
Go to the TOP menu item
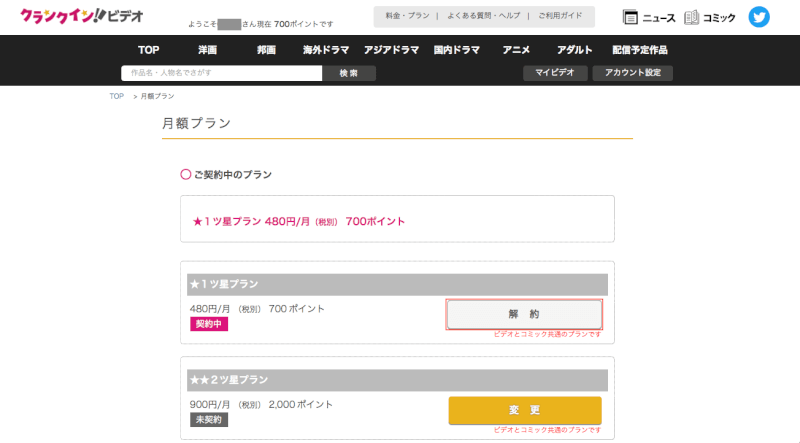click(149, 50)
